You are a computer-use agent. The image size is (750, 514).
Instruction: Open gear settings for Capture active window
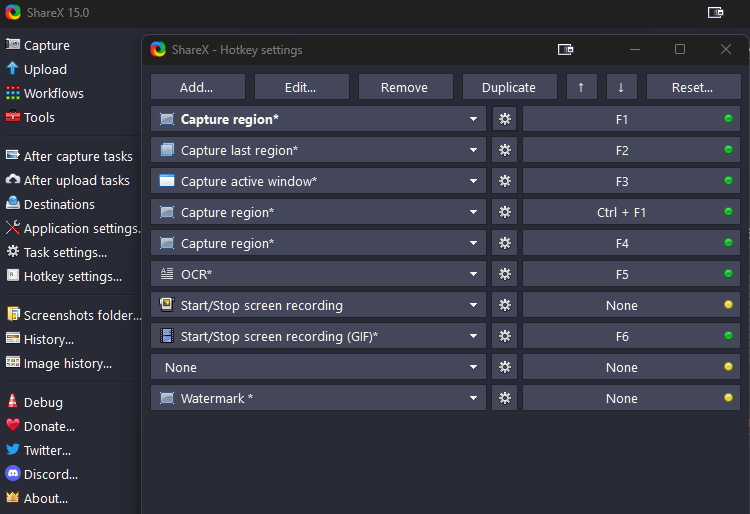[x=505, y=181]
